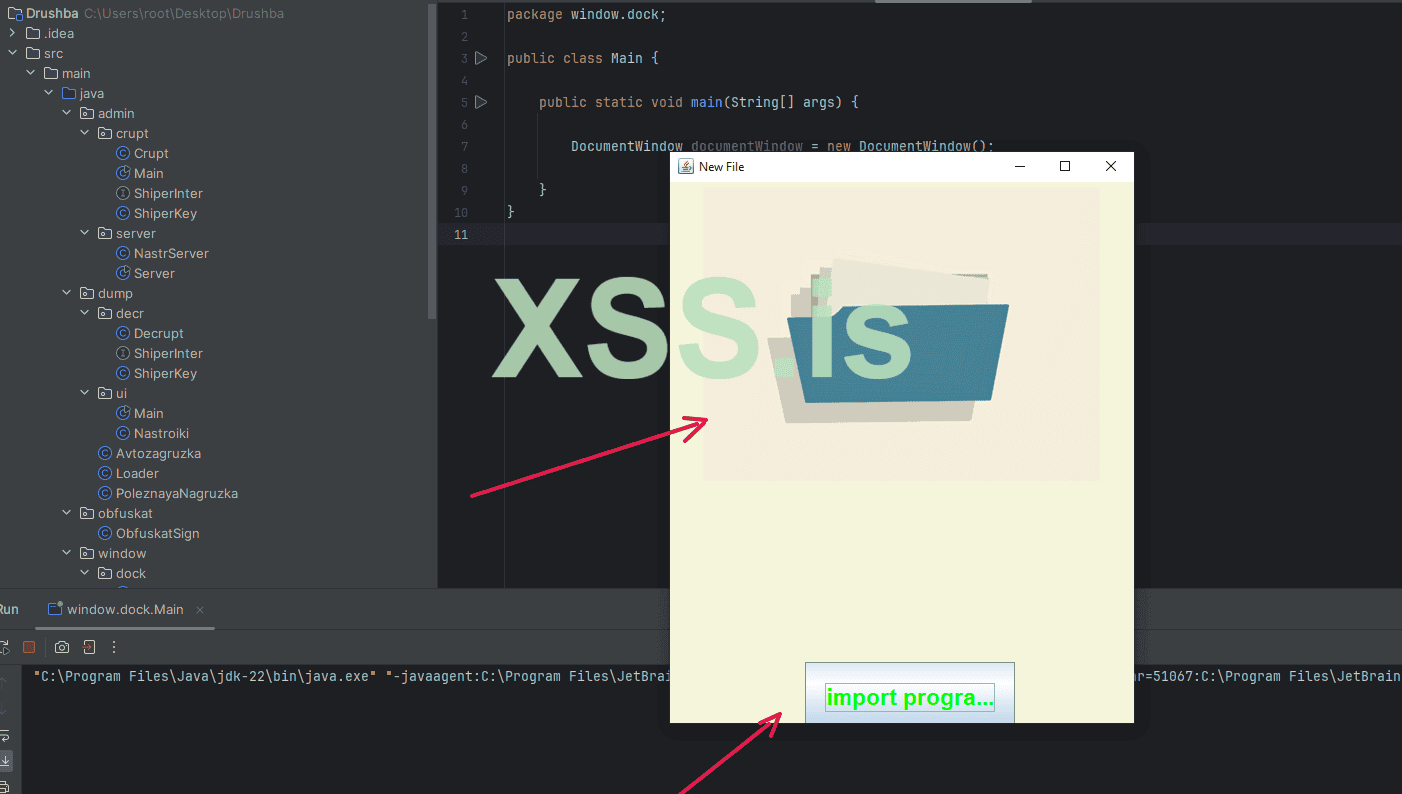Select ShiperInter in the decr package
The width and height of the screenshot is (1402, 794).
[x=159, y=353]
